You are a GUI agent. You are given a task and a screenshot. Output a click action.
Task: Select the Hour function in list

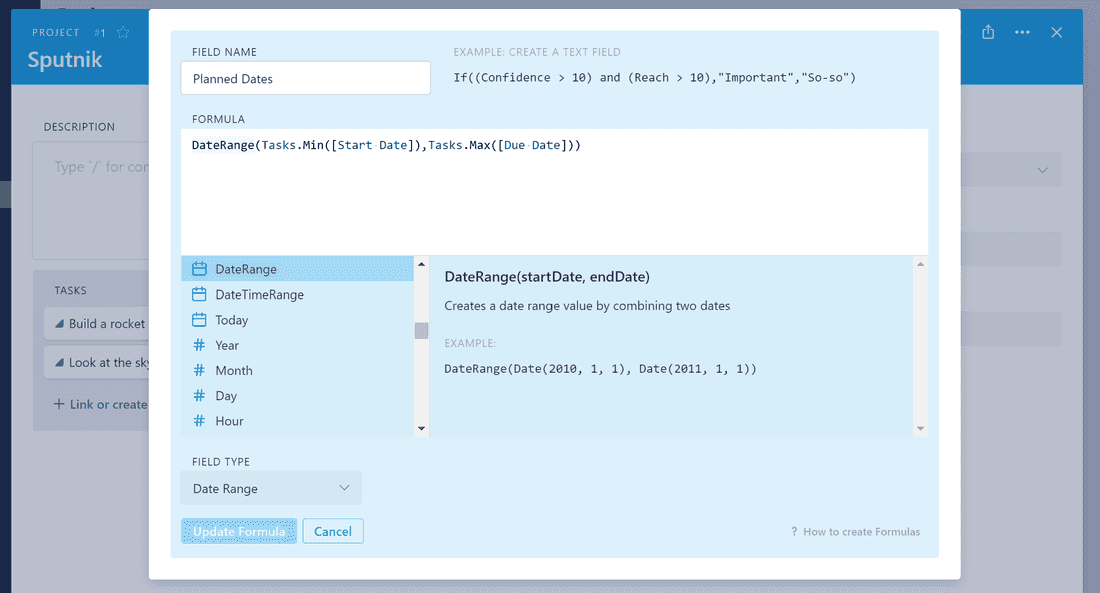click(229, 421)
